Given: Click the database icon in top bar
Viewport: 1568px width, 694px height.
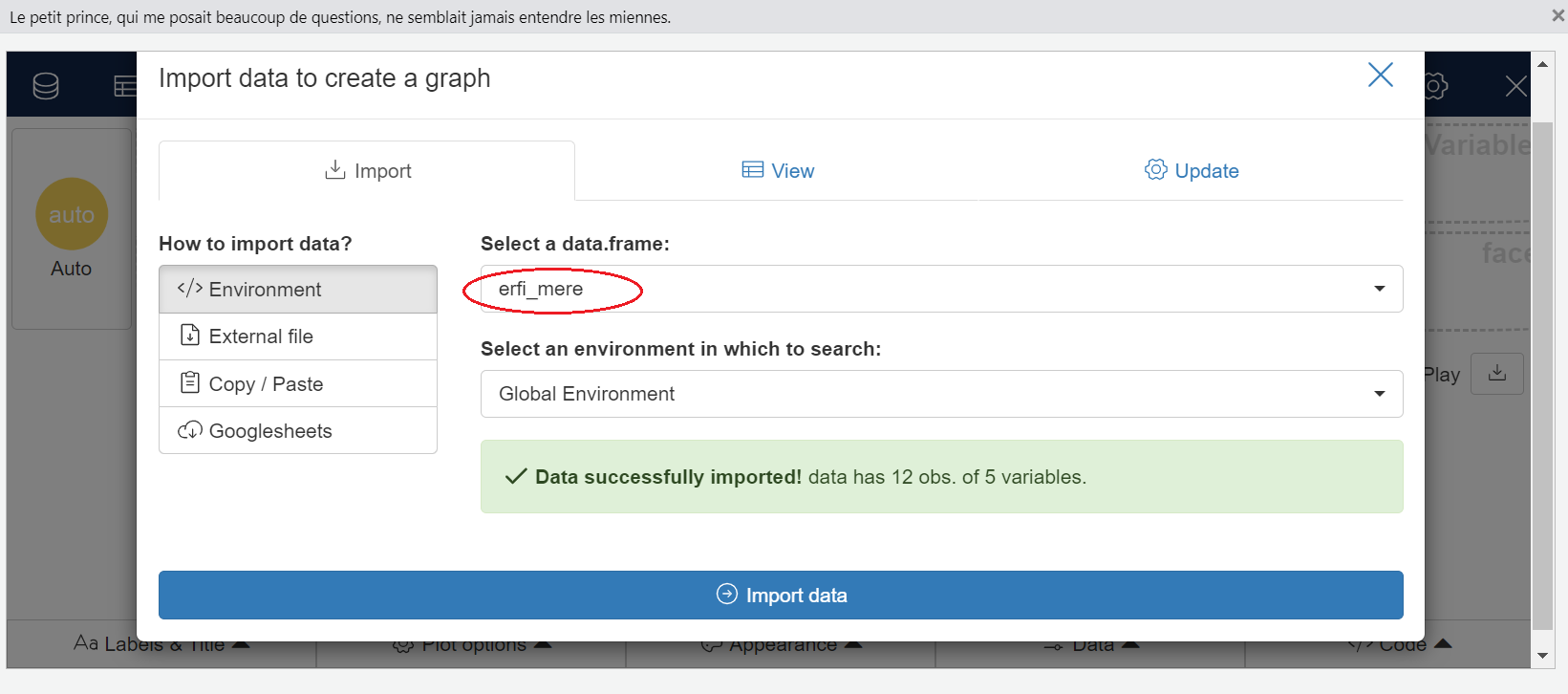Looking at the screenshot, I should (46, 86).
